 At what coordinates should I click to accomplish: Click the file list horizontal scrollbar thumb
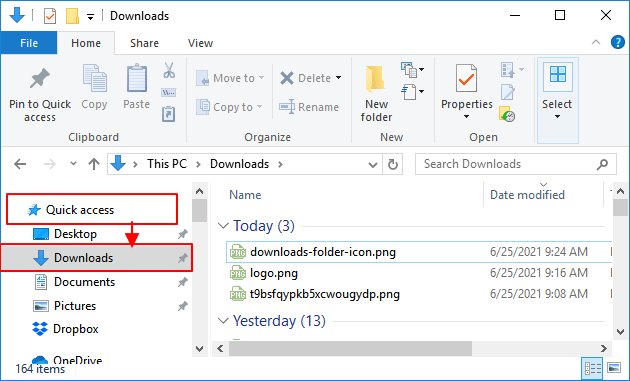point(350,348)
